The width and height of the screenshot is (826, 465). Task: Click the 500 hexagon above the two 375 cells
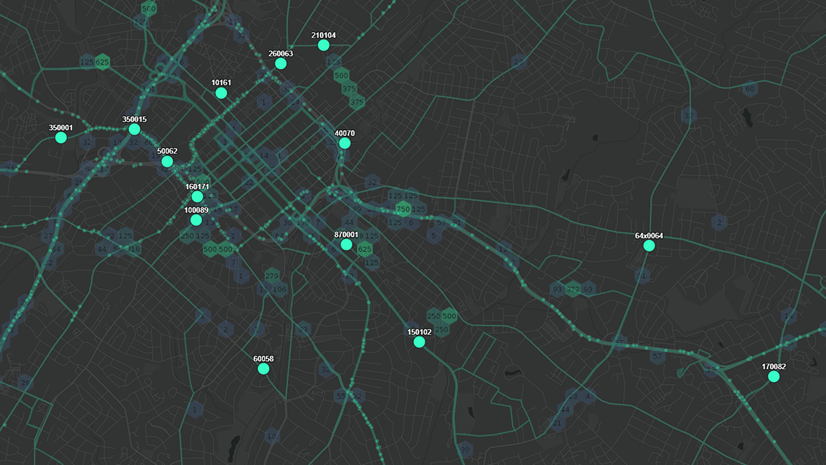(x=341, y=75)
